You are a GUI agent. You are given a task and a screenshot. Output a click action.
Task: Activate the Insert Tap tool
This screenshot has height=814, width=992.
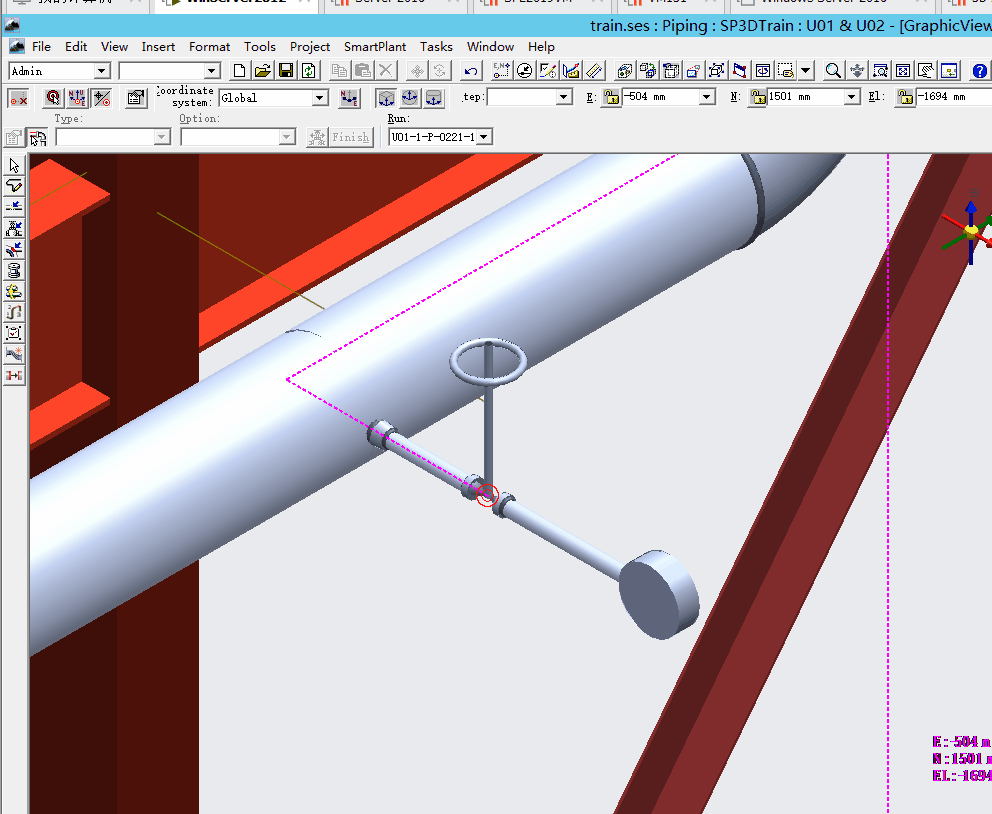(x=14, y=249)
